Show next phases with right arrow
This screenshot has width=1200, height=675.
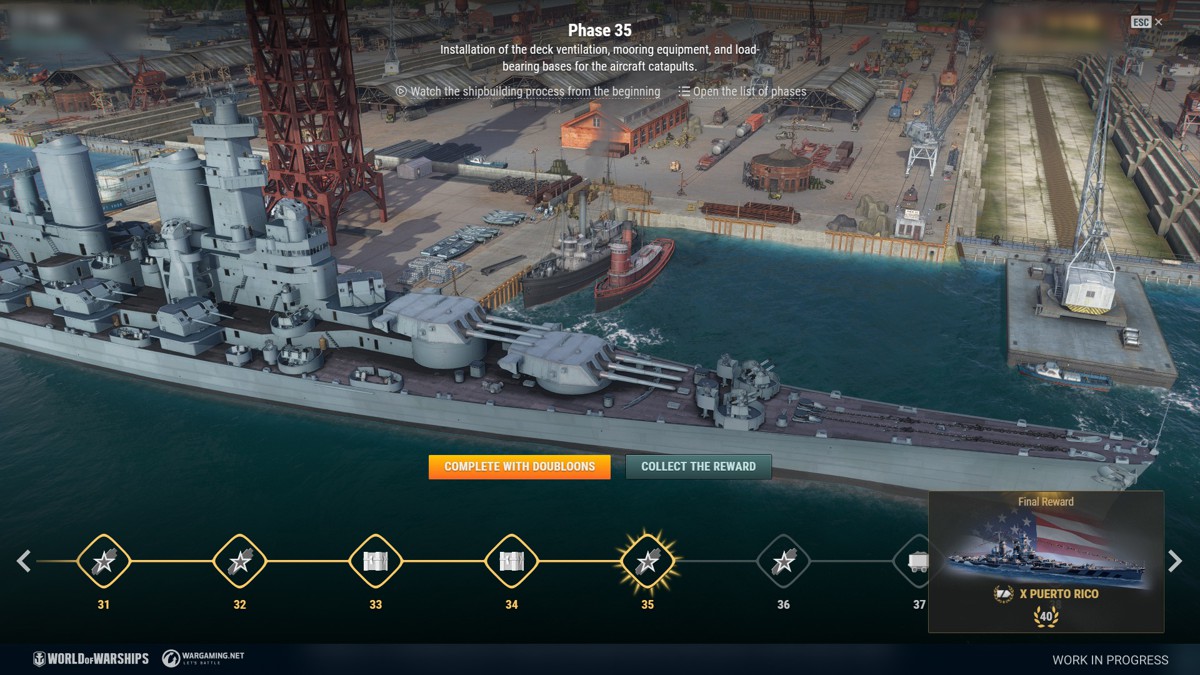click(x=1175, y=561)
